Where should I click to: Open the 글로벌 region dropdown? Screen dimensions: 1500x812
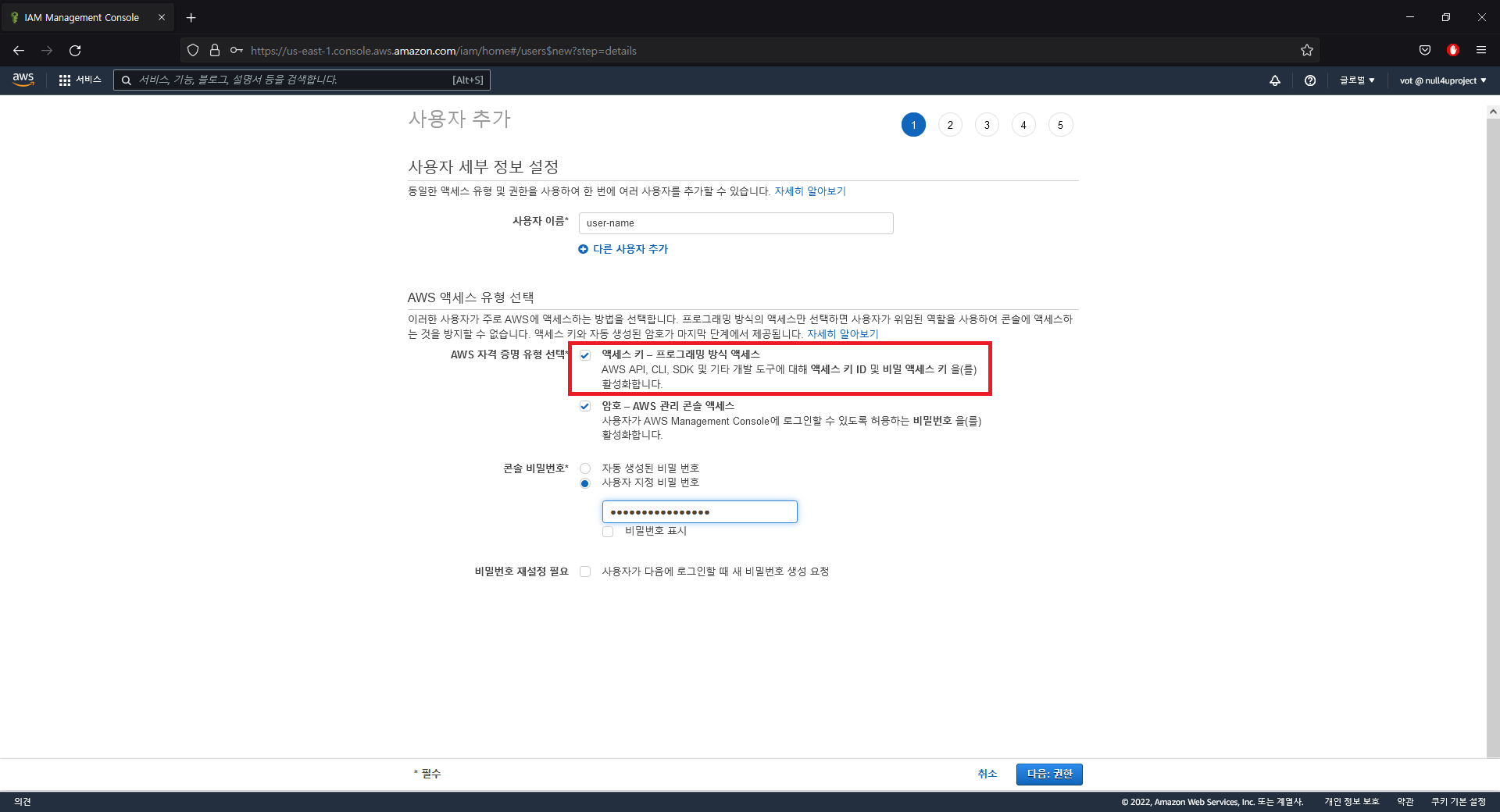point(1357,80)
